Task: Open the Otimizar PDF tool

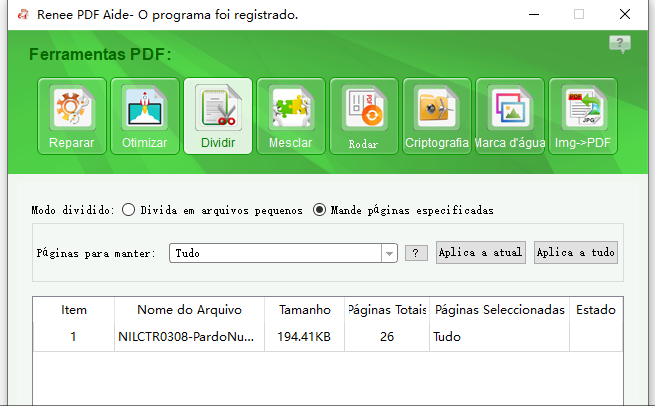Action: (x=145, y=116)
